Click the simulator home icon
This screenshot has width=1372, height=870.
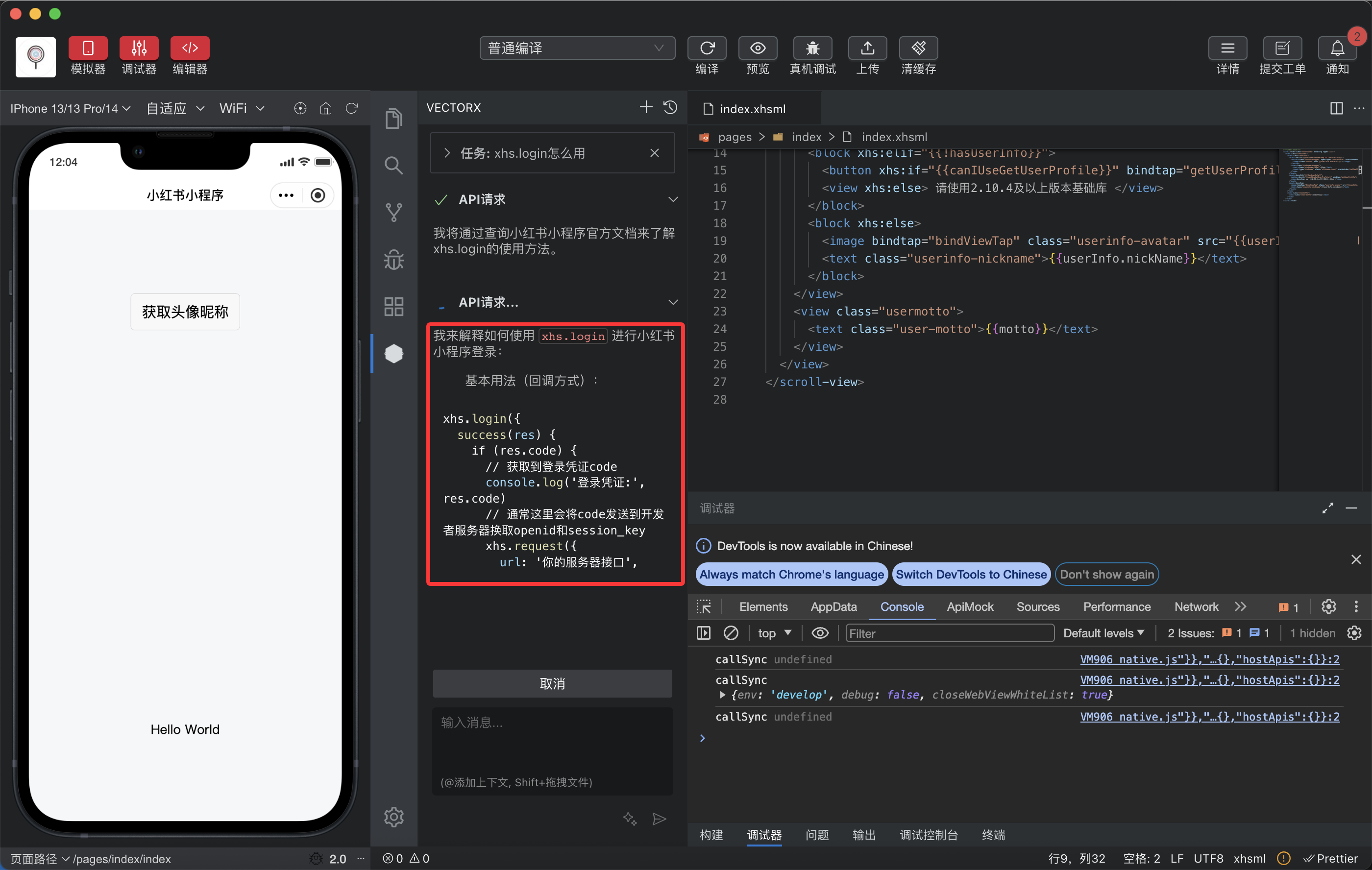[326, 108]
